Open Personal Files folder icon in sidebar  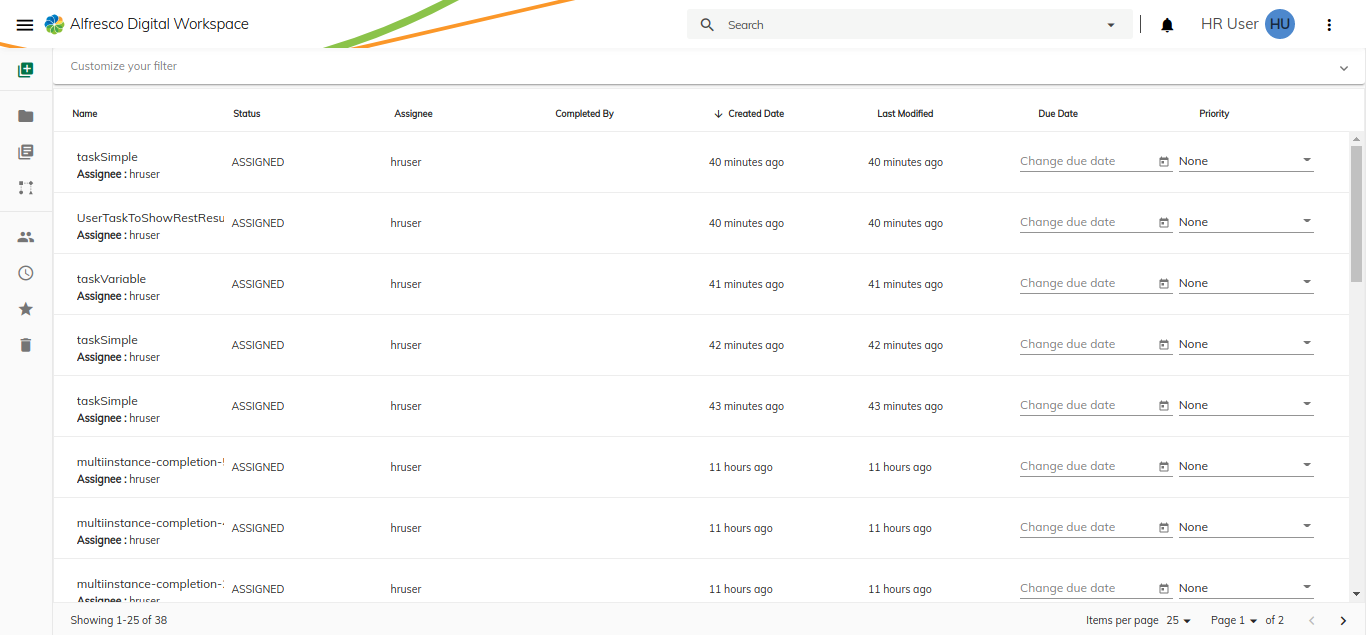click(x=26, y=116)
